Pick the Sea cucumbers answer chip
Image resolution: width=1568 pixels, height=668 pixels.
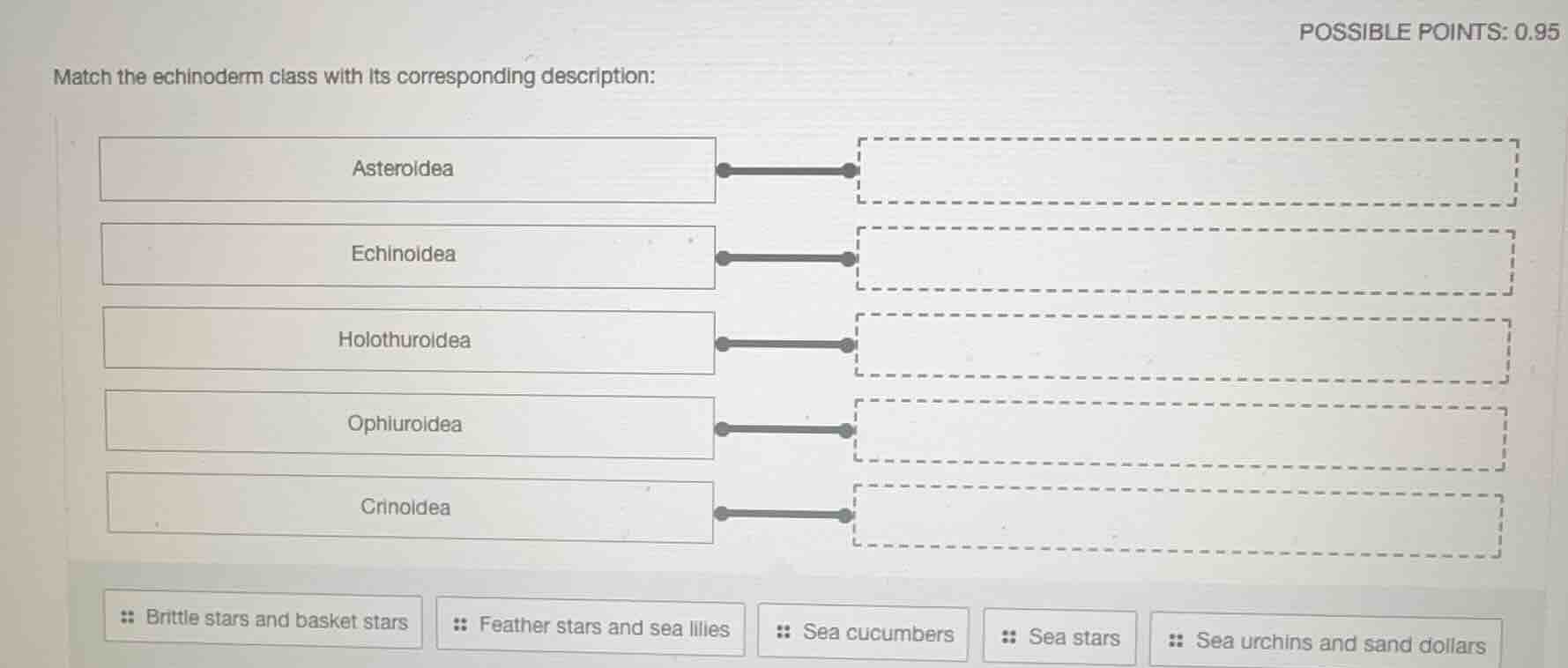pyautogui.click(x=864, y=633)
